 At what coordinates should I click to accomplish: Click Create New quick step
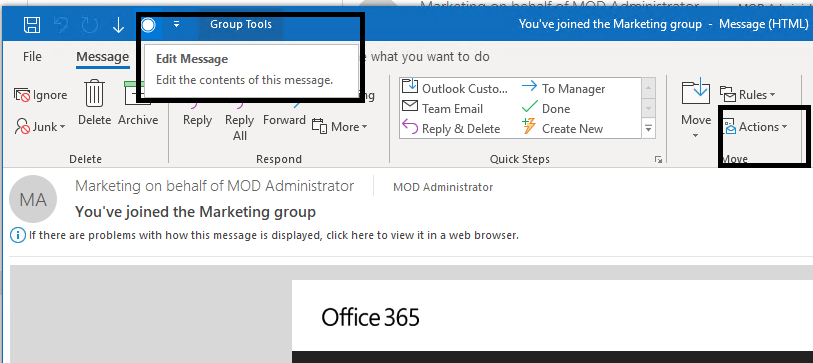(562, 128)
